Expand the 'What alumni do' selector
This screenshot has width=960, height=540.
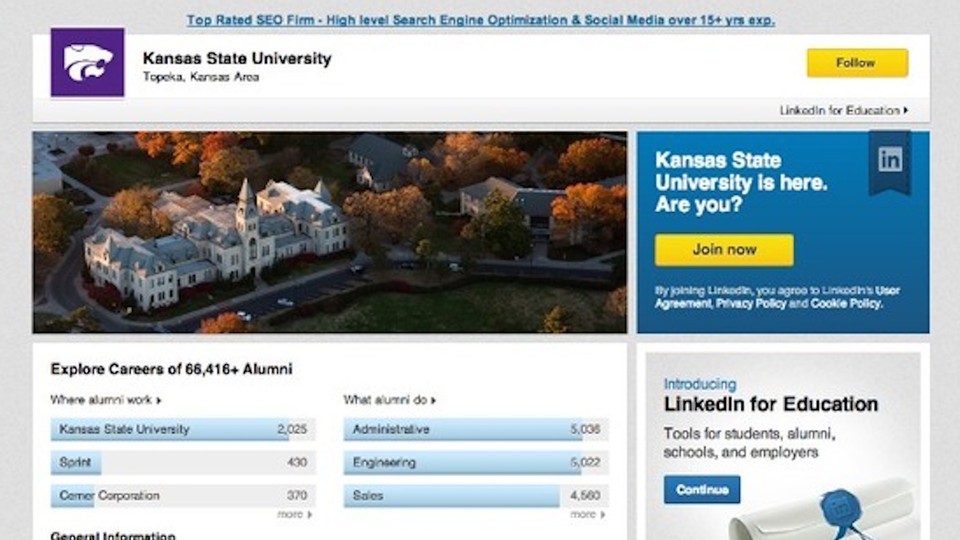click(391, 400)
